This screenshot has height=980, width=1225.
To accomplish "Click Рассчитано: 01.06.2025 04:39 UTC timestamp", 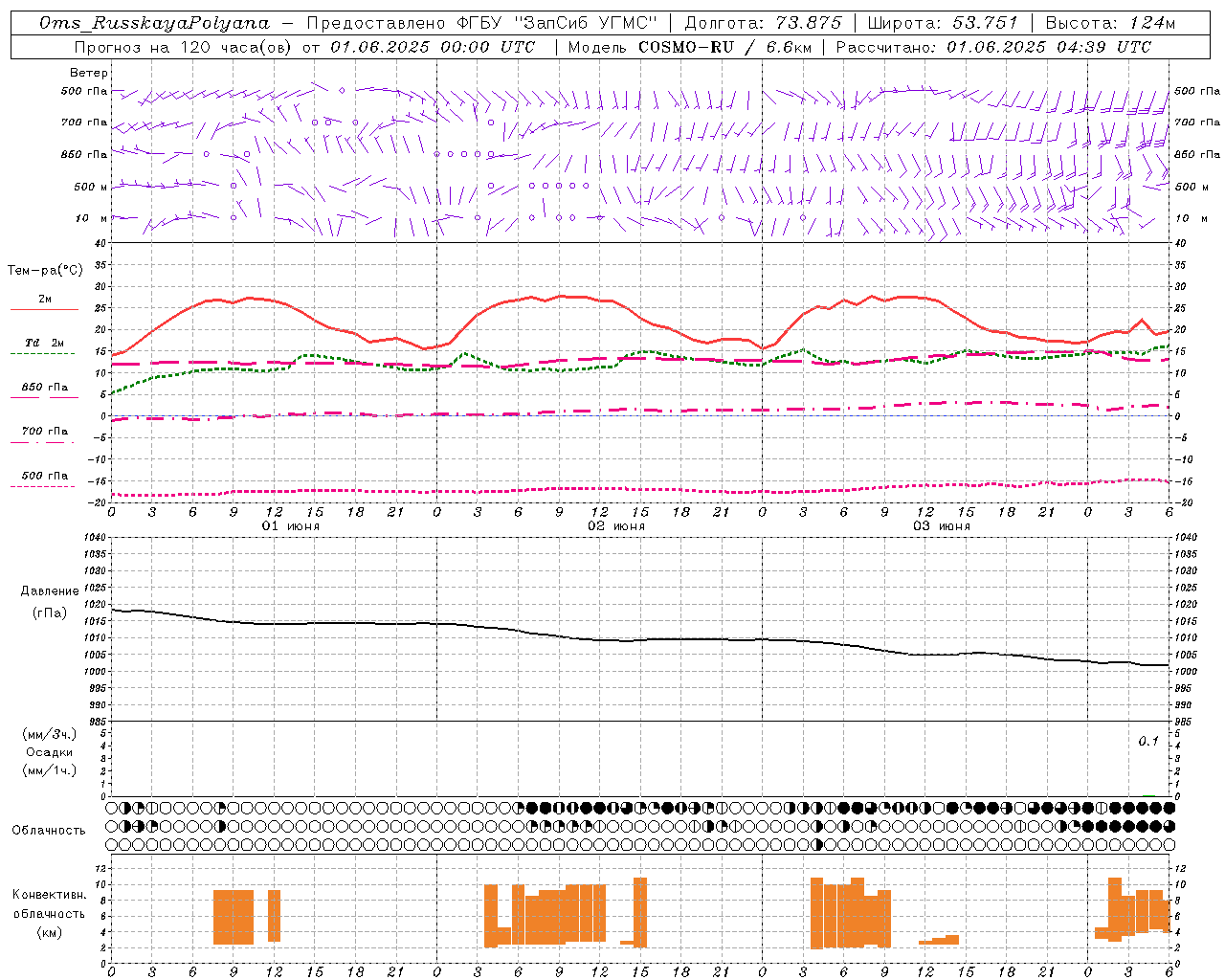I will (x=993, y=47).
